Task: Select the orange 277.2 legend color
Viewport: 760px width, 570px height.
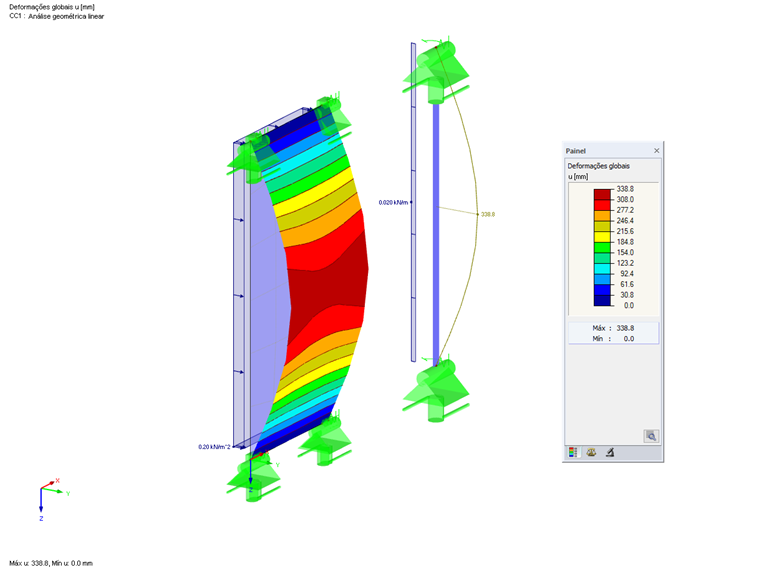Action: click(x=602, y=215)
